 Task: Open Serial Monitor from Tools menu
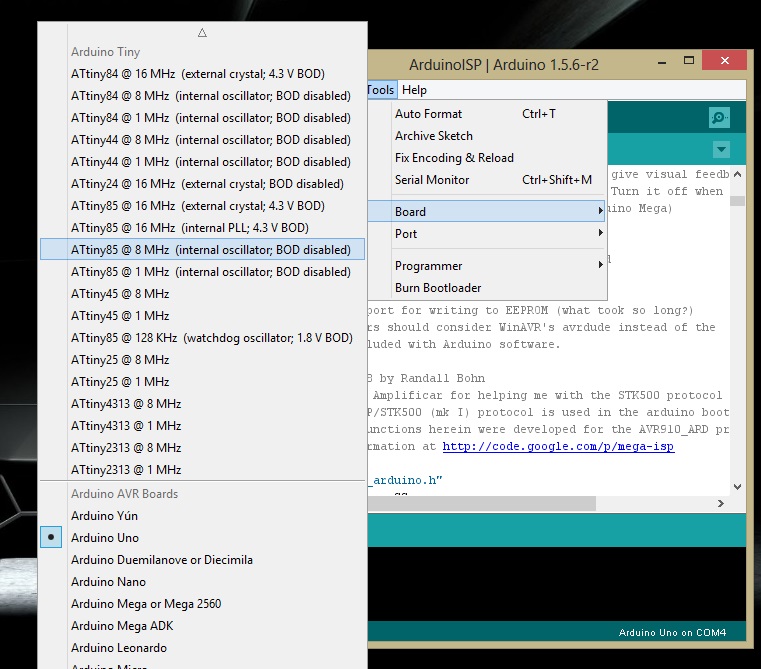(x=487, y=180)
